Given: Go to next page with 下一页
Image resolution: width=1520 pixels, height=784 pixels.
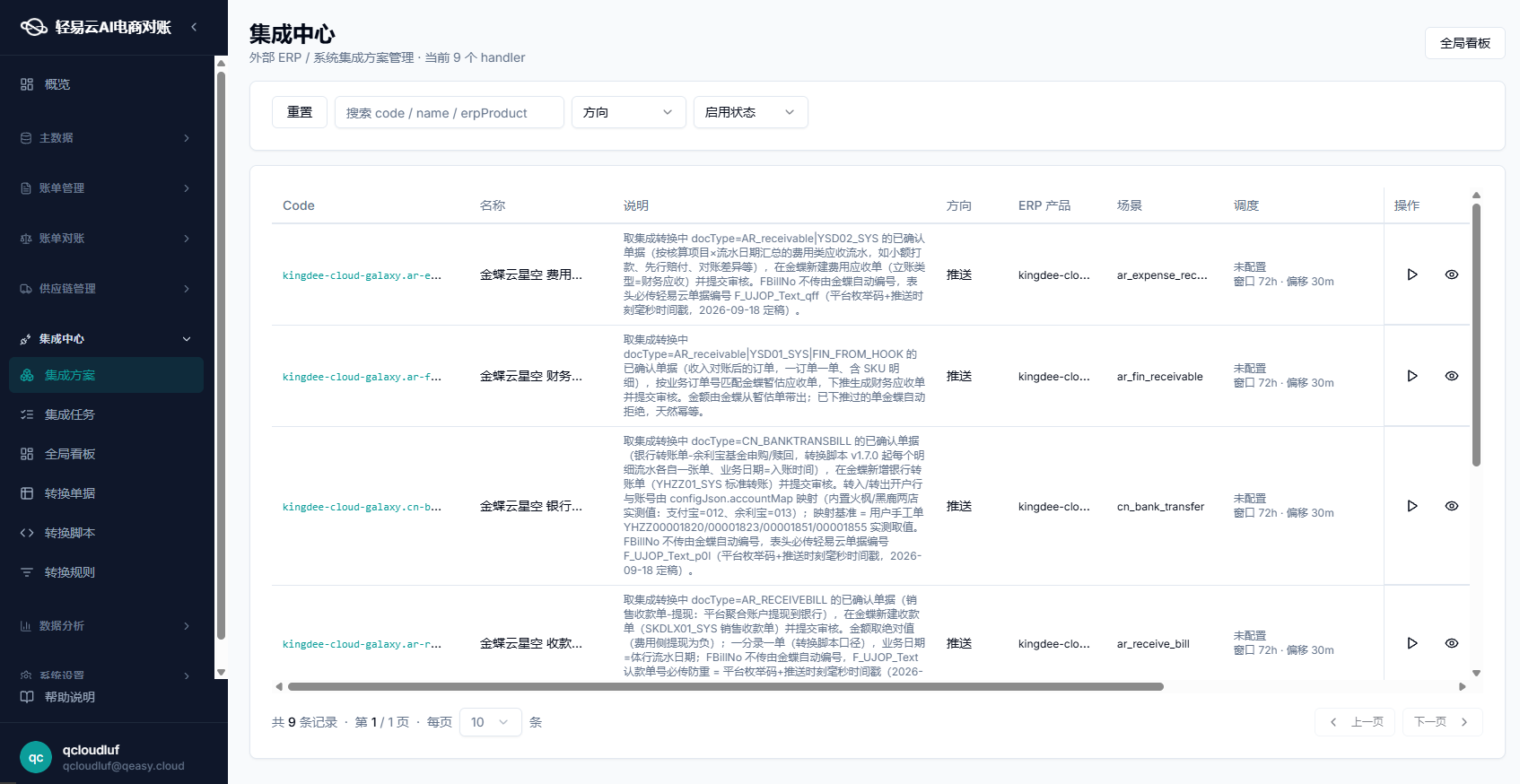Looking at the screenshot, I should 1442,722.
